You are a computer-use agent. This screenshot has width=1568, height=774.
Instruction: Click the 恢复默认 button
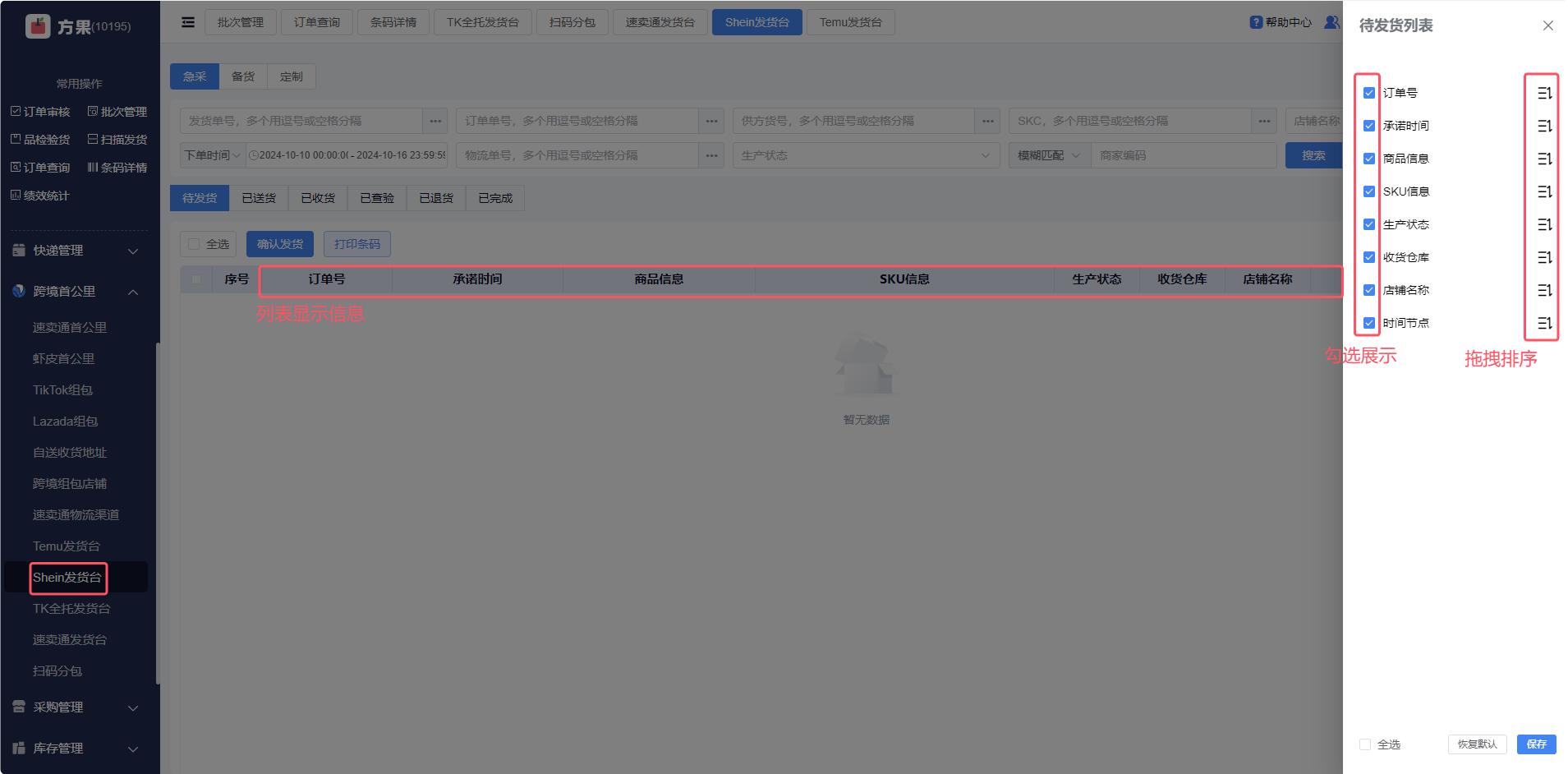tap(1478, 744)
